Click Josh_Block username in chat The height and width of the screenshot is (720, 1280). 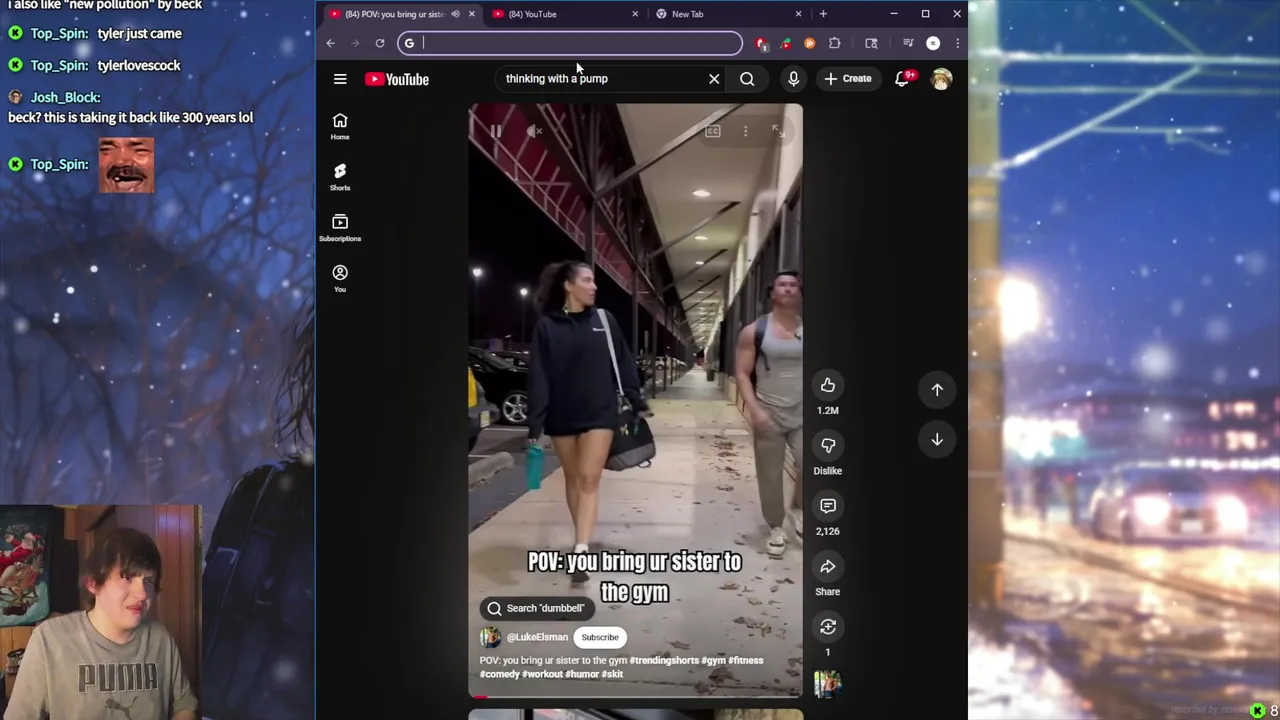tap(65, 97)
